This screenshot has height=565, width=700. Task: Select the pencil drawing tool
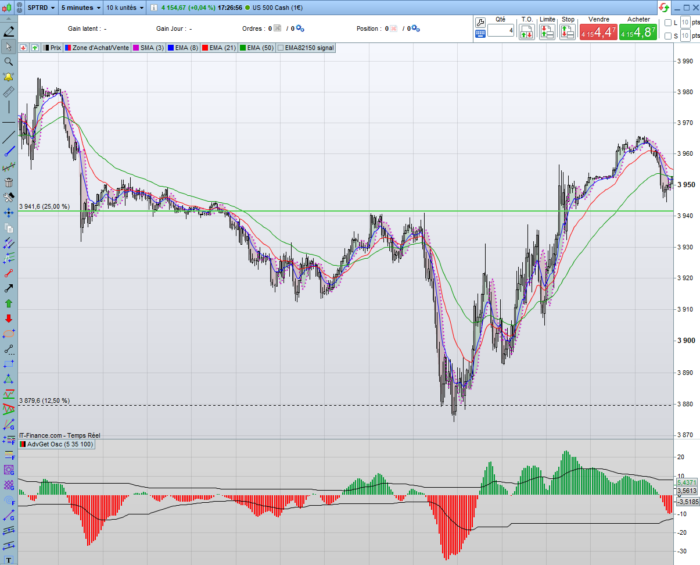coord(8,31)
